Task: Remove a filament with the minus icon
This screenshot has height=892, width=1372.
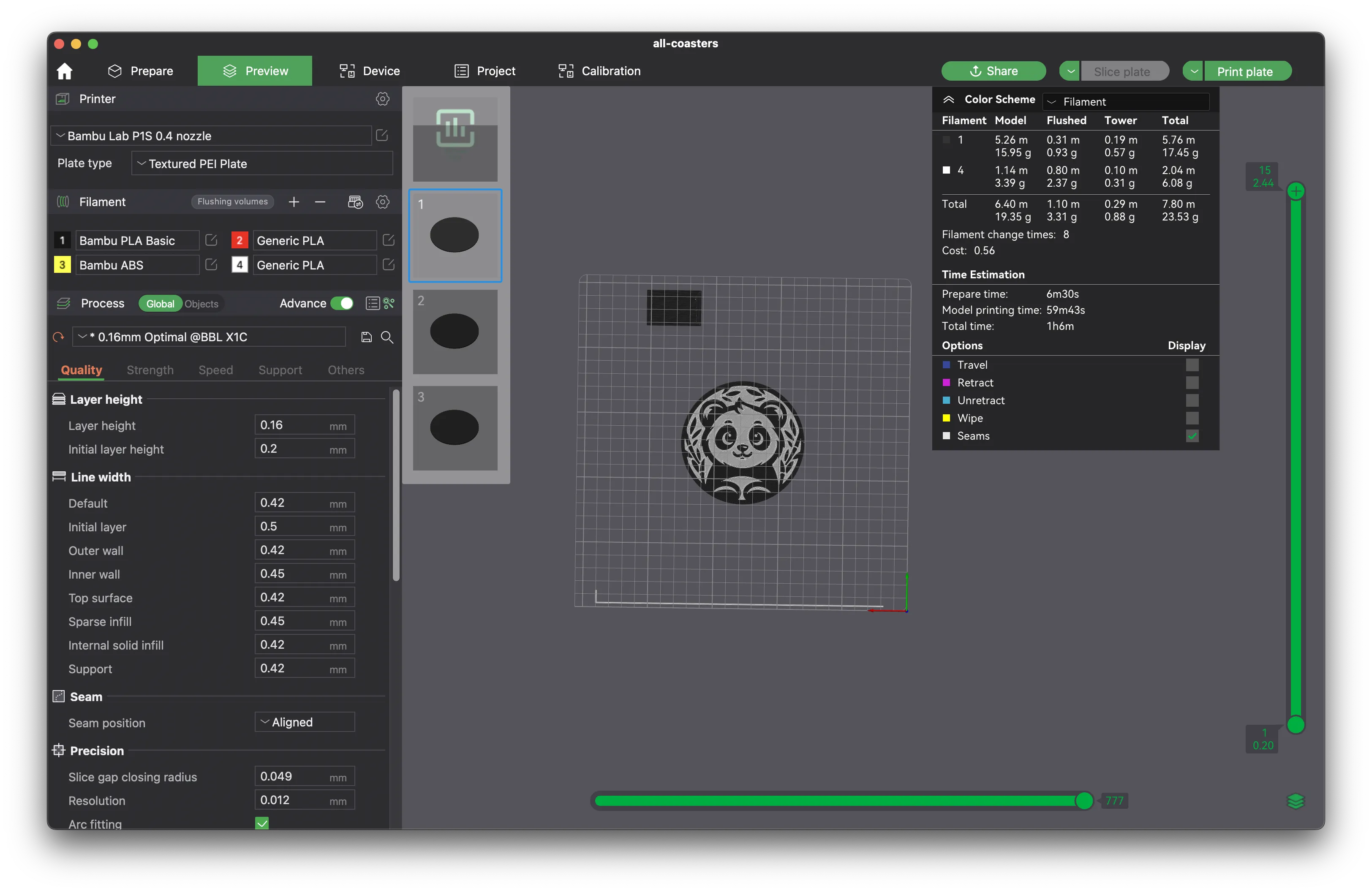Action: (x=320, y=202)
